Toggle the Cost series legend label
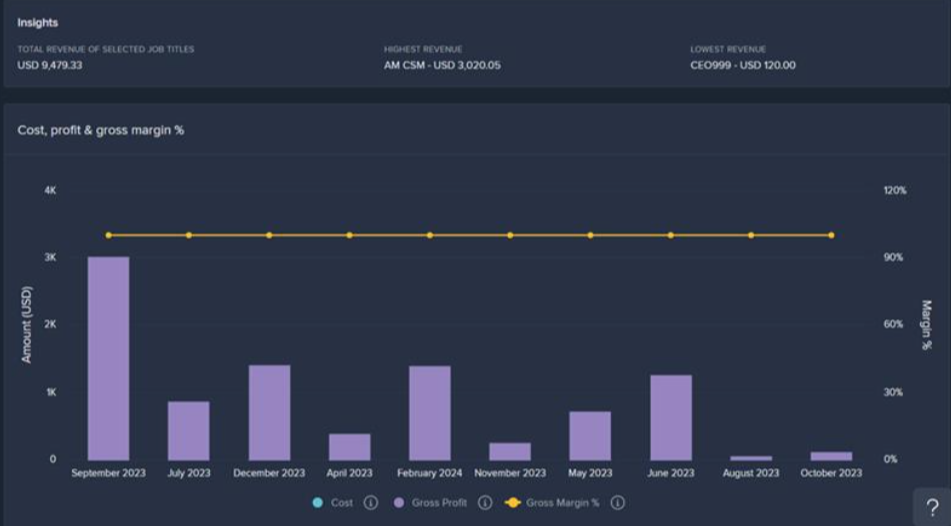This screenshot has width=951, height=526. tap(342, 503)
